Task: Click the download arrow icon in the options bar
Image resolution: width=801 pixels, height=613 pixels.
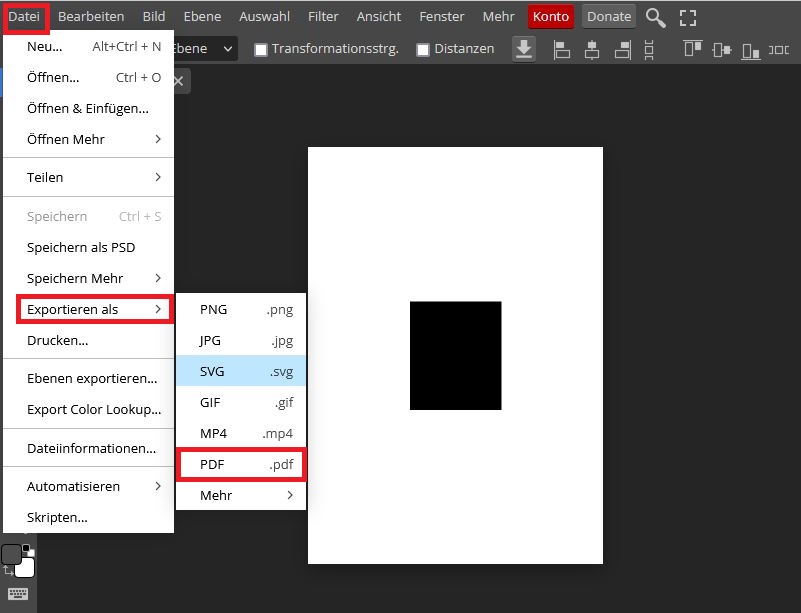Action: point(524,49)
